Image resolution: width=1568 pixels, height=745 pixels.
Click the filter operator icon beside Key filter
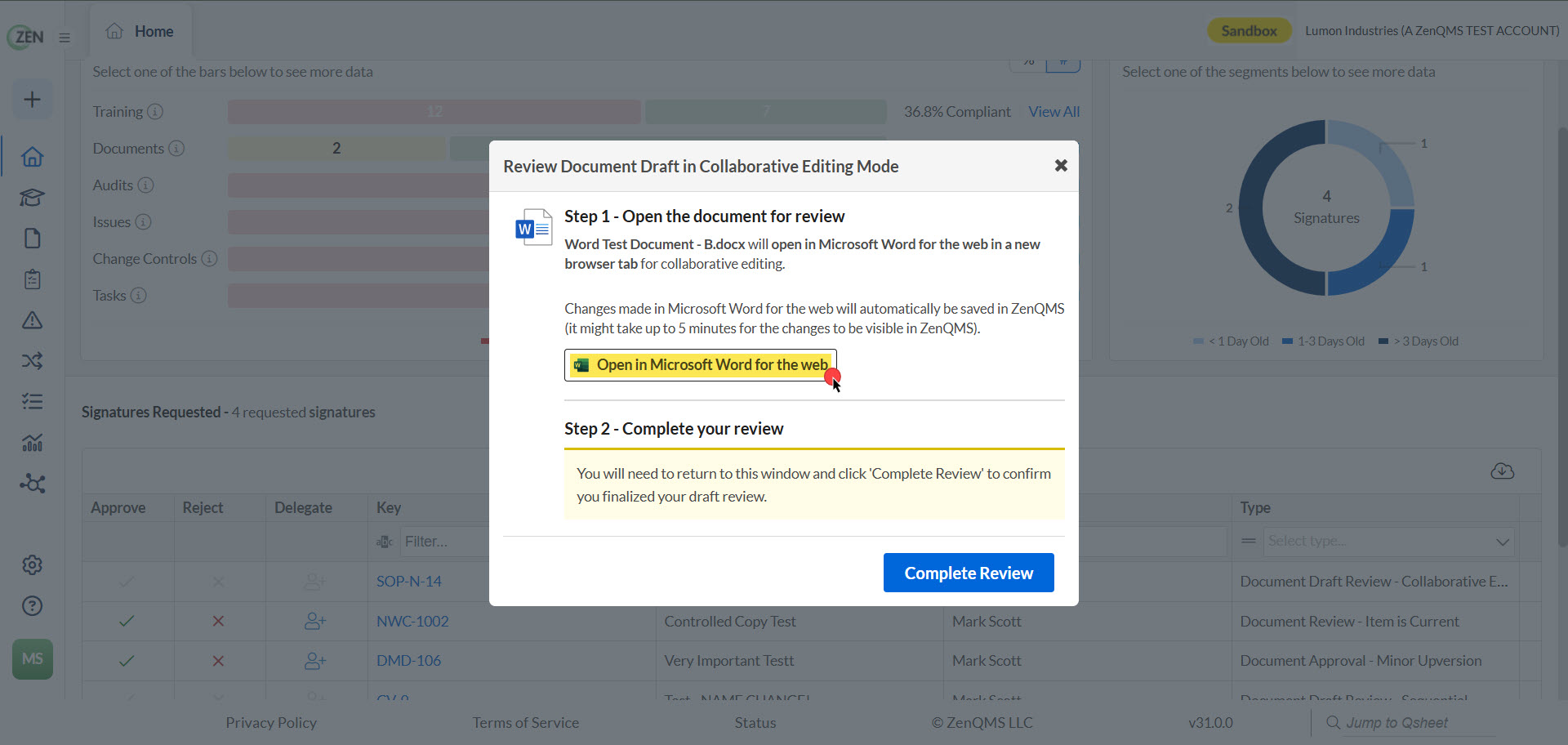point(385,542)
